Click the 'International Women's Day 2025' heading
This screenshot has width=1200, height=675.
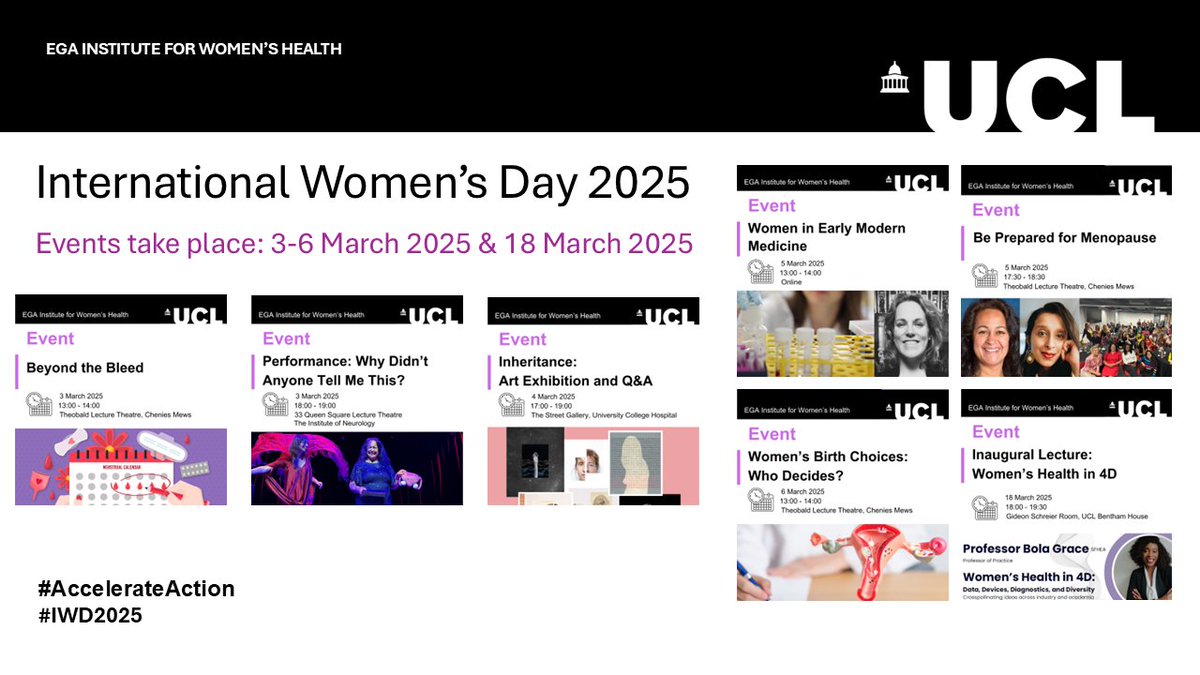click(x=363, y=184)
